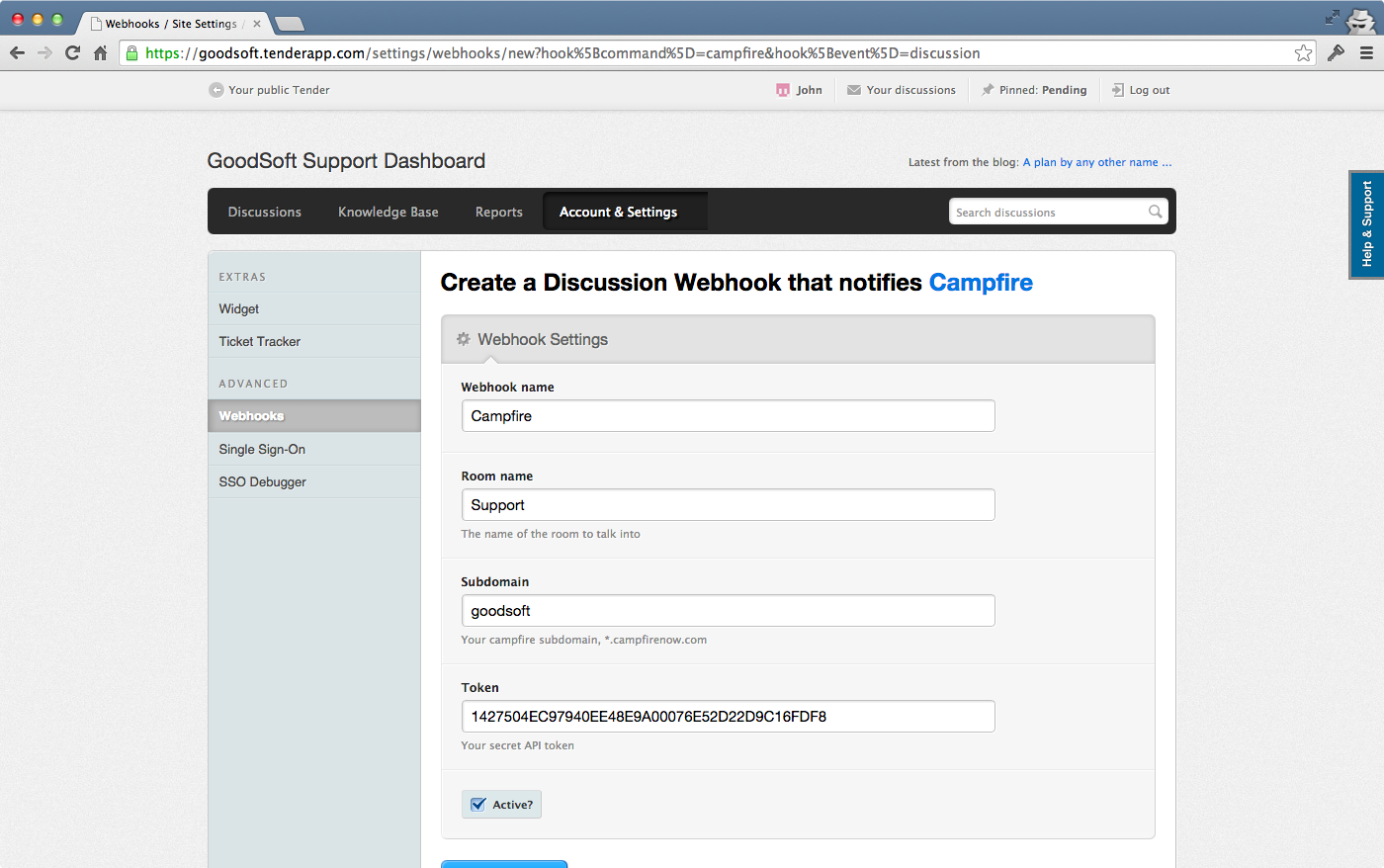1384x868 pixels.
Task: Open the Reports tab
Action: point(499,212)
